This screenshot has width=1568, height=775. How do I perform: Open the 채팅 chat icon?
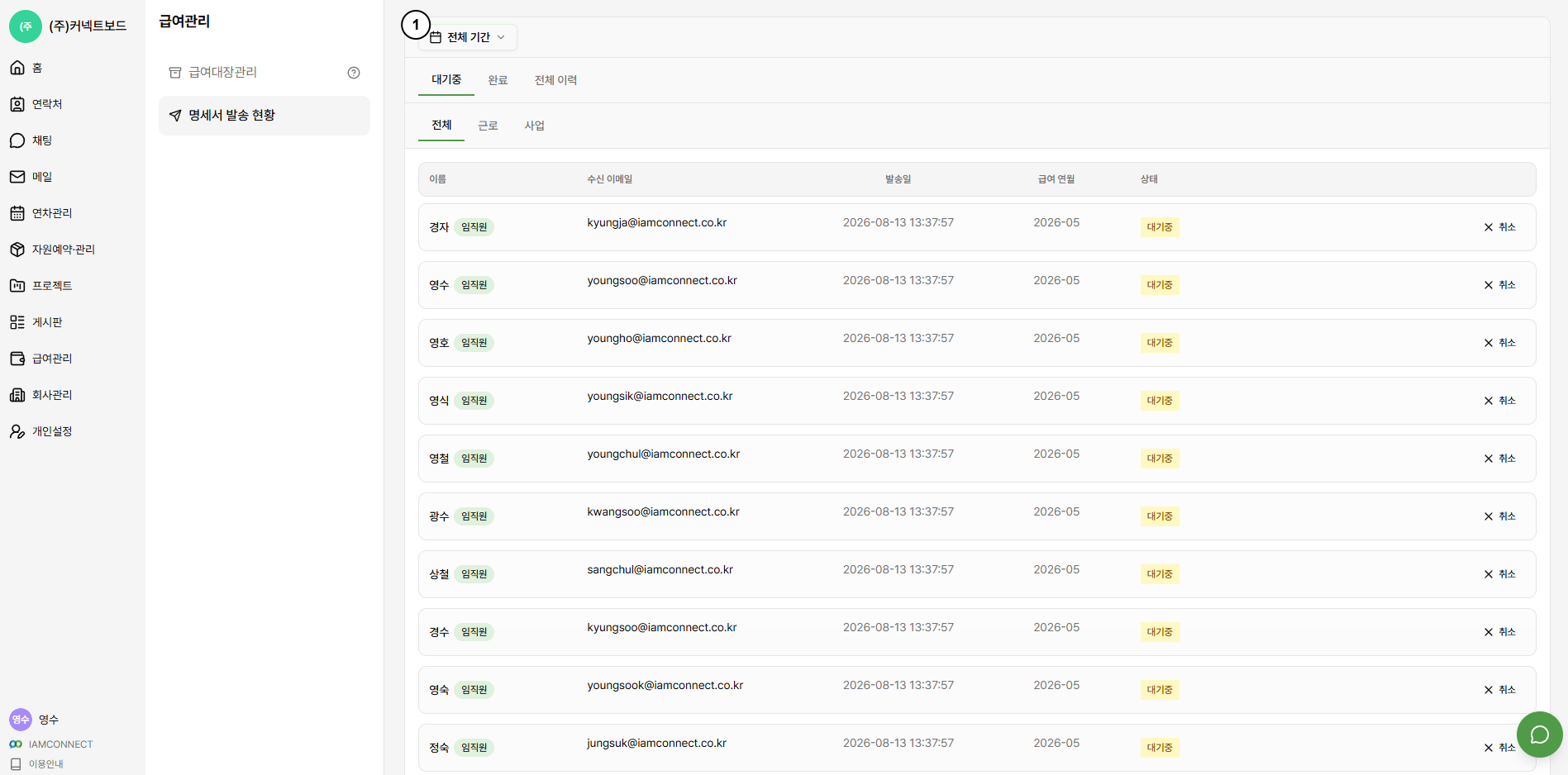tap(17, 140)
